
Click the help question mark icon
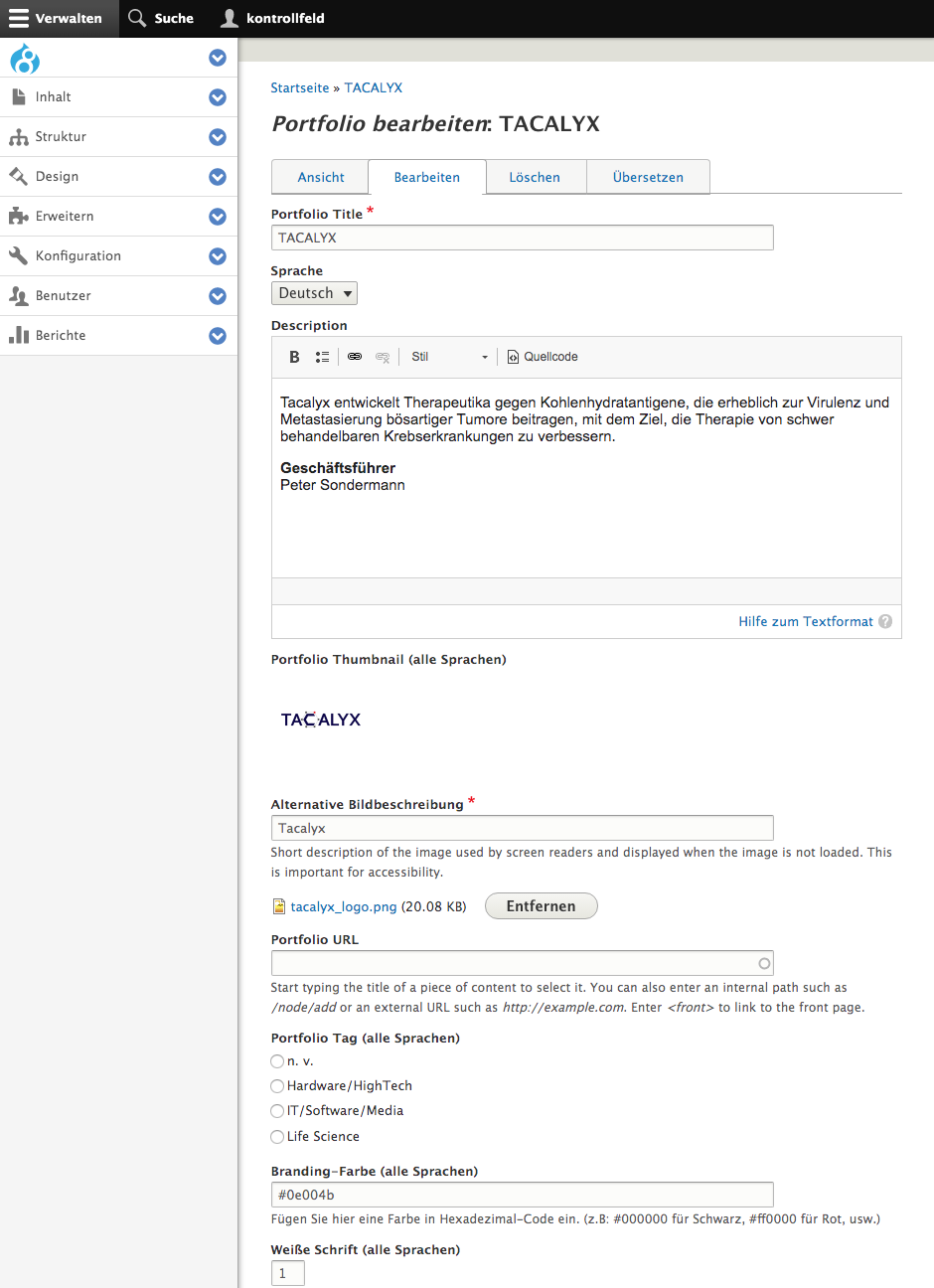point(885,621)
